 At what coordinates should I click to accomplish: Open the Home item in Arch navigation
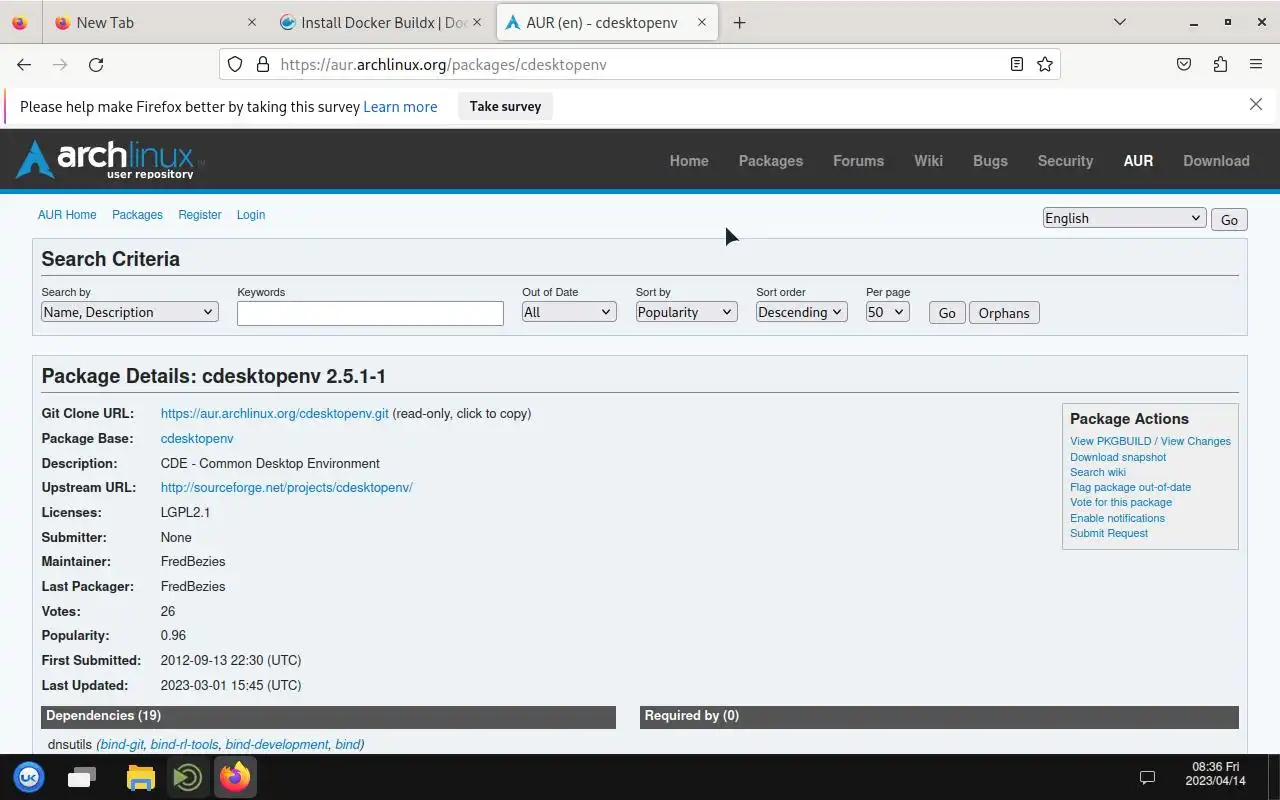pos(689,160)
